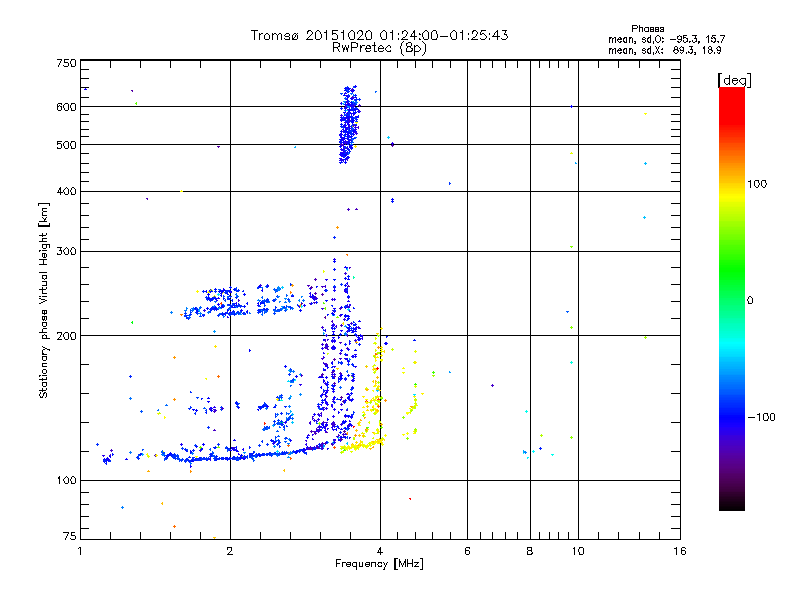Viewport: 800px width, 600px height.
Task: Click the 'Phases' heading text
Action: [647, 29]
